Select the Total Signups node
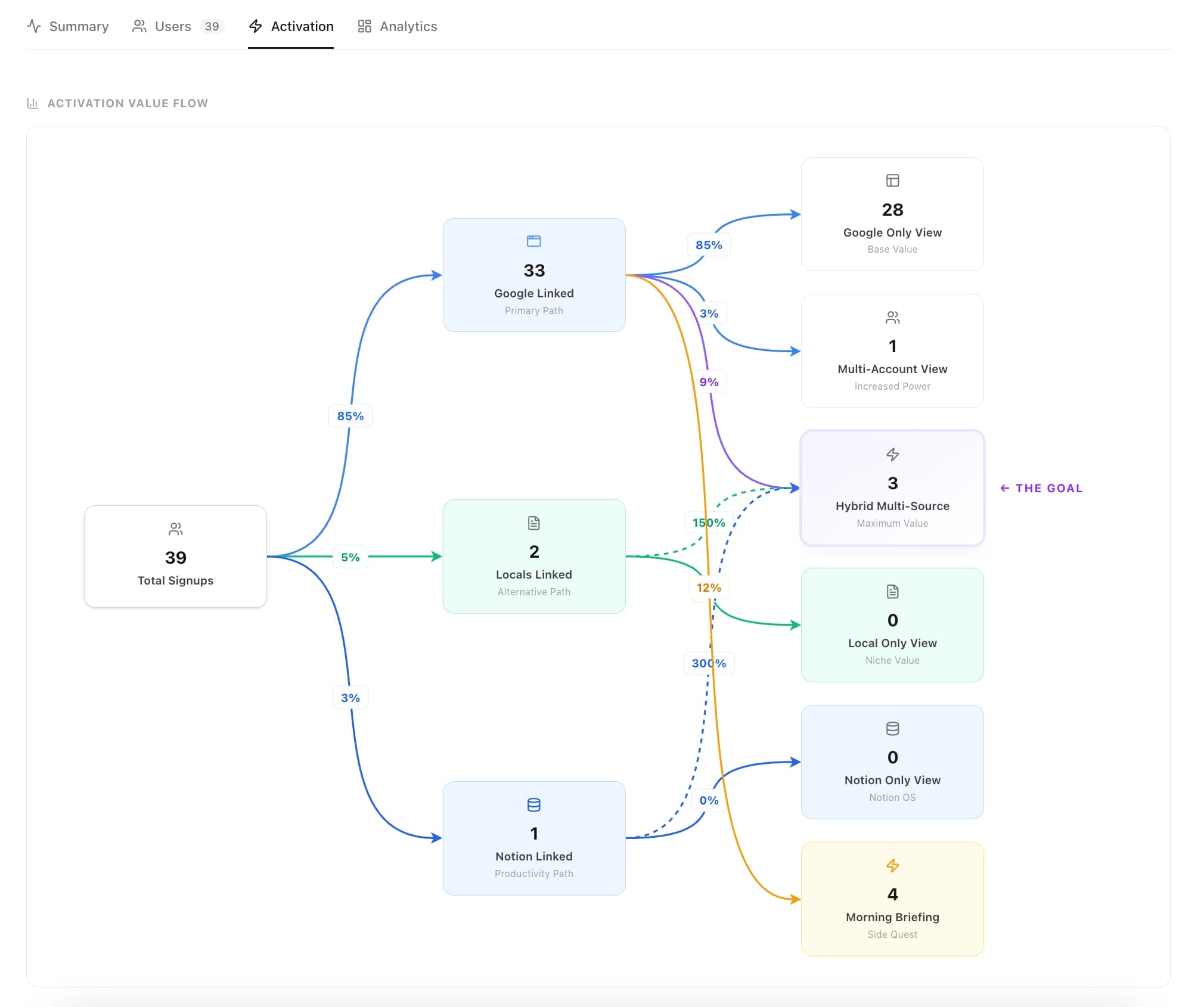1204x1007 pixels. click(175, 557)
